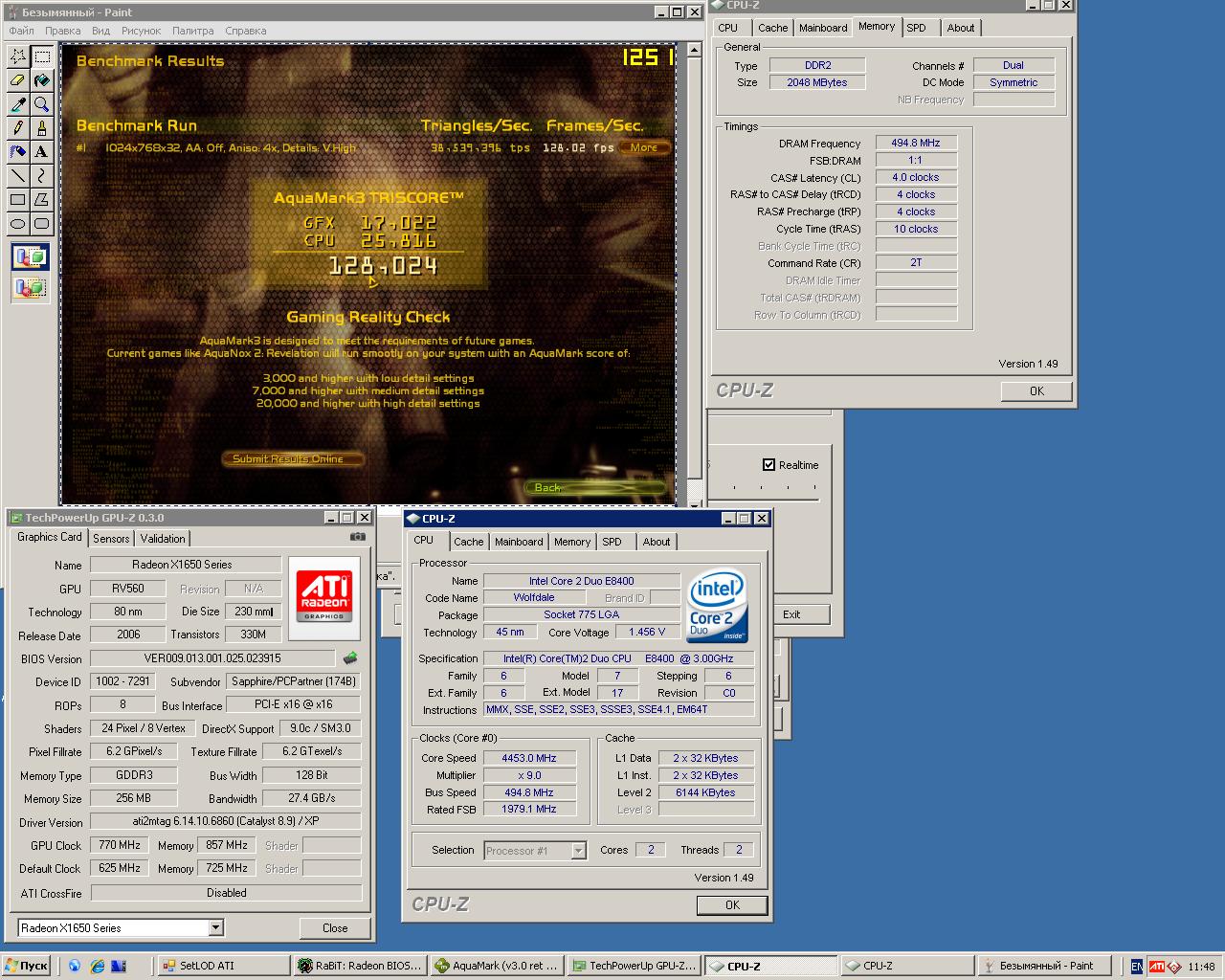
Task: Select the Brush tool in Paint
Action: (42, 128)
